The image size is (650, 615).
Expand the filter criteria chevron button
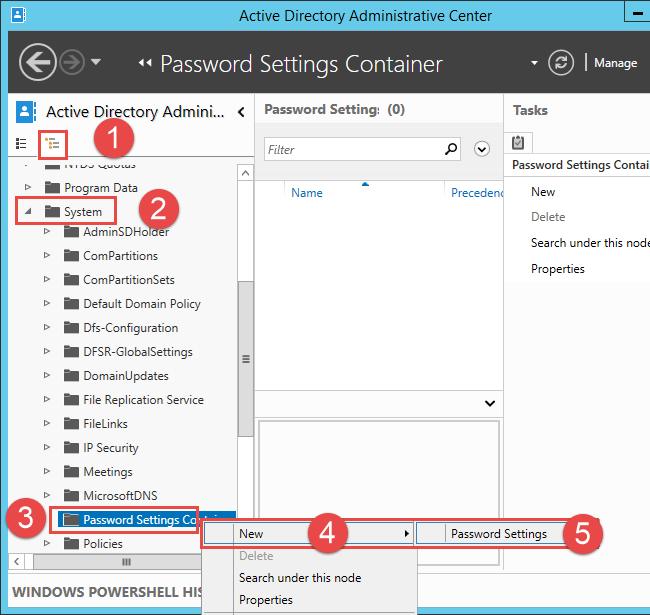coord(482,149)
